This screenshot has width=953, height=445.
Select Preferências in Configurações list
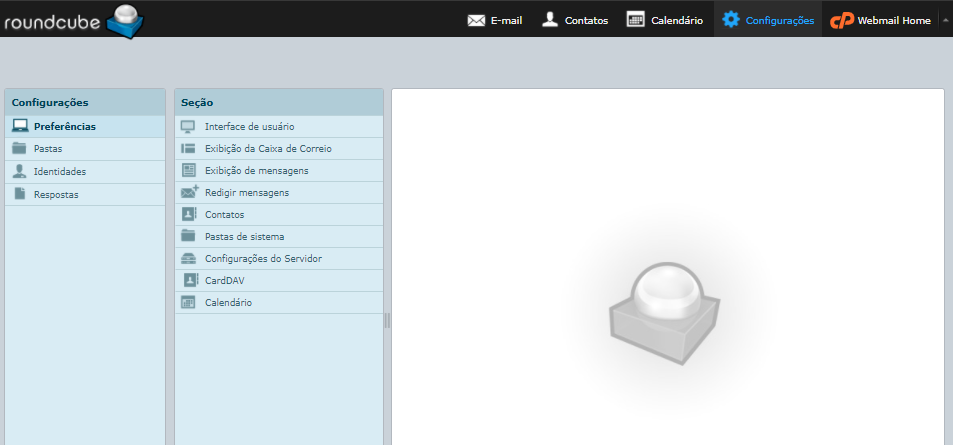(x=85, y=126)
